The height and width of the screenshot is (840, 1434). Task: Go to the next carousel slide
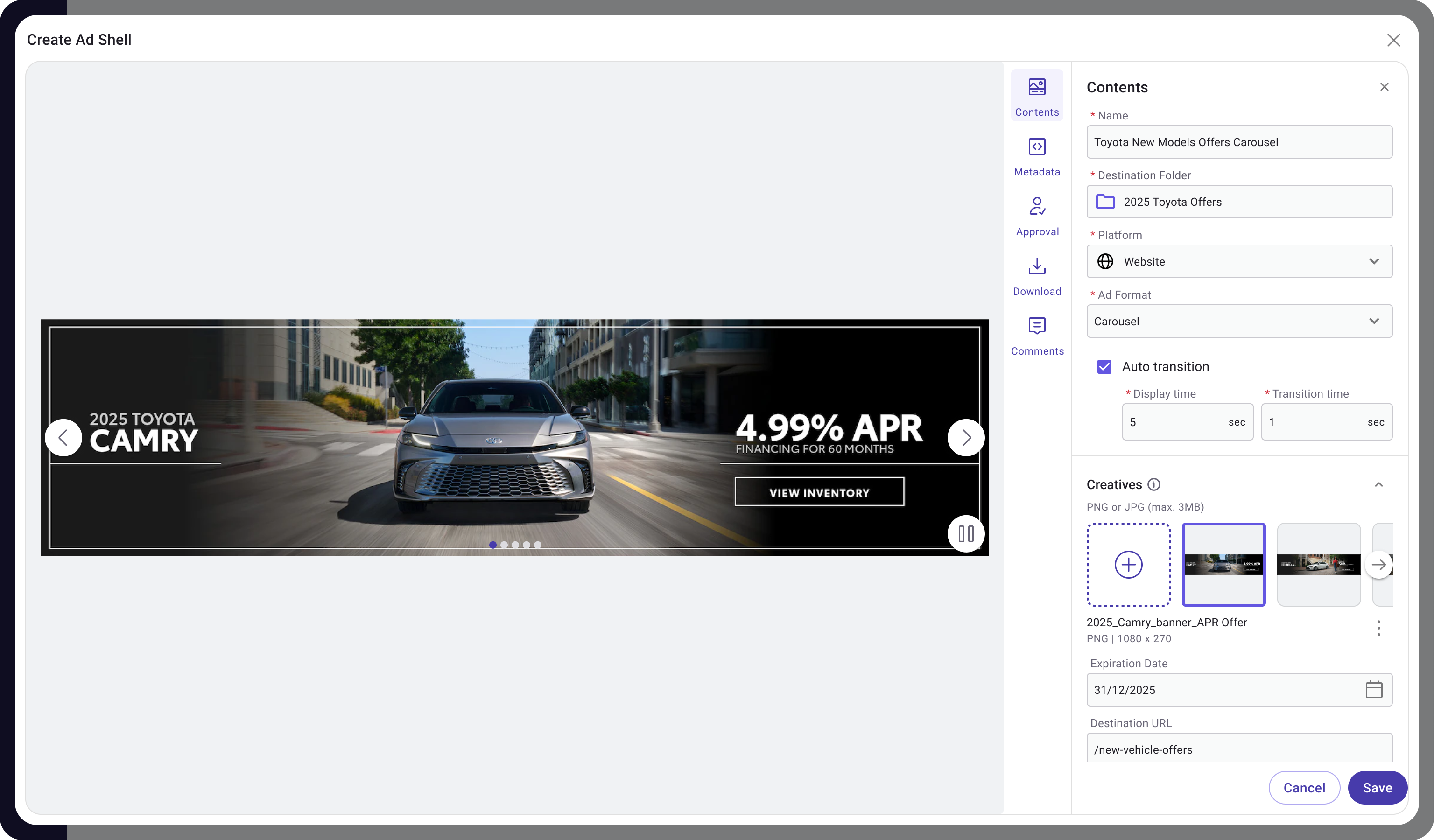point(966,437)
